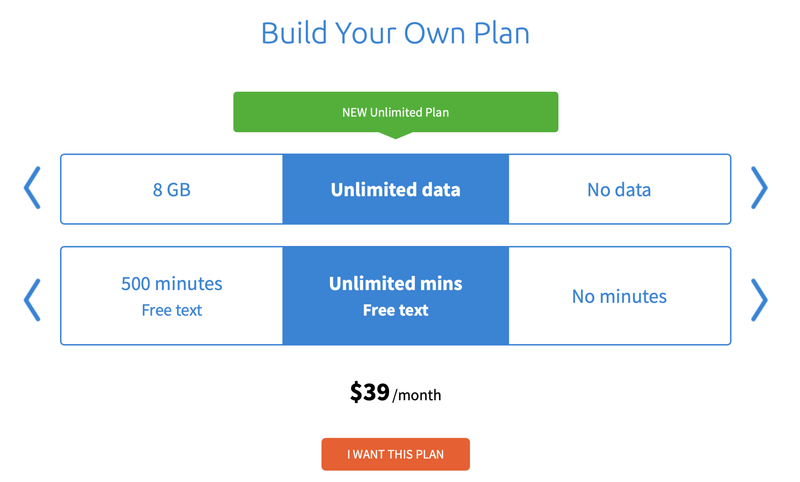
Task: Click the left arrow beside minutes options
Action: pos(33,297)
